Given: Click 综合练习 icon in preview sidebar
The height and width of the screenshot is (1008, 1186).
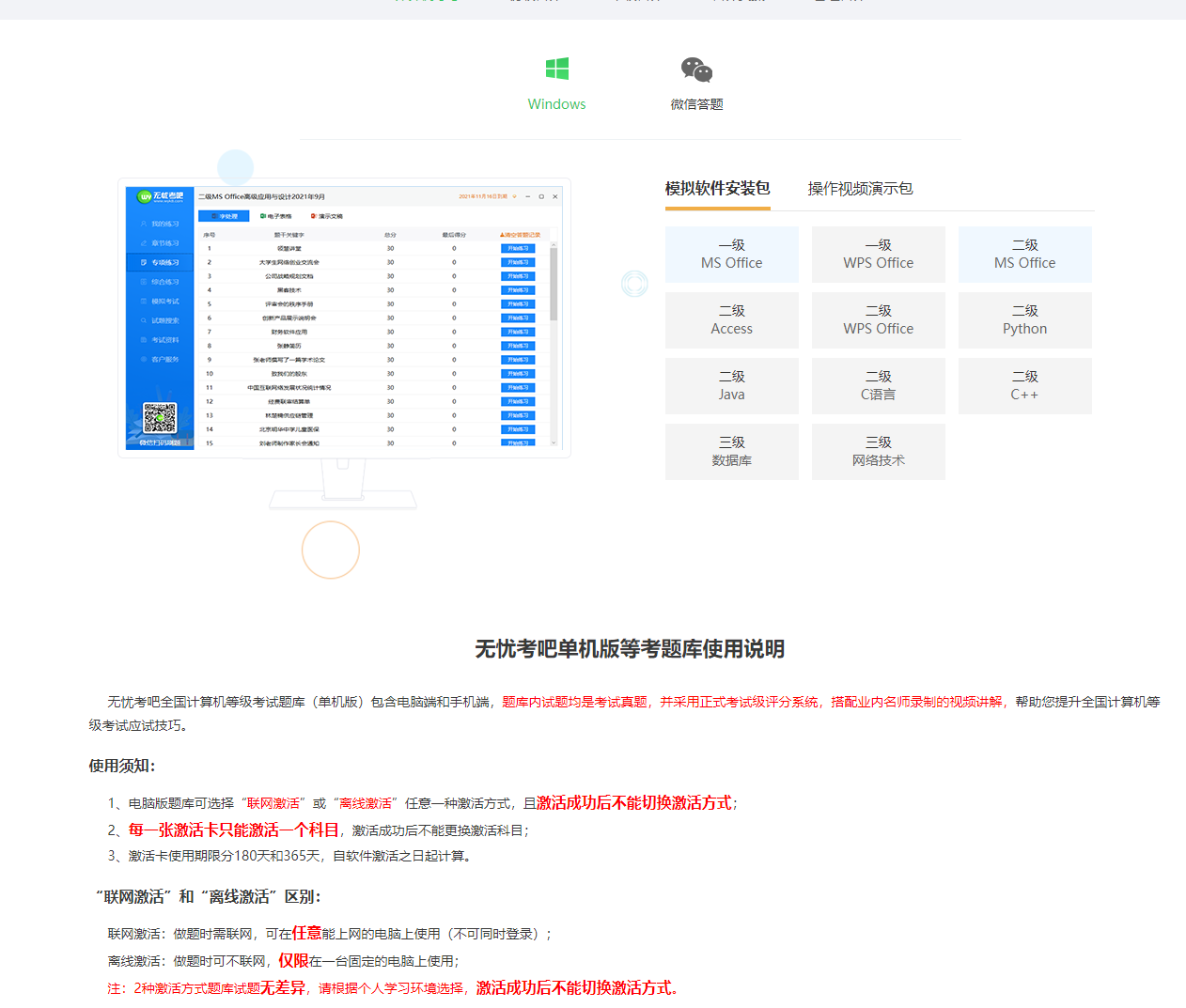Looking at the screenshot, I should pyautogui.click(x=144, y=282).
